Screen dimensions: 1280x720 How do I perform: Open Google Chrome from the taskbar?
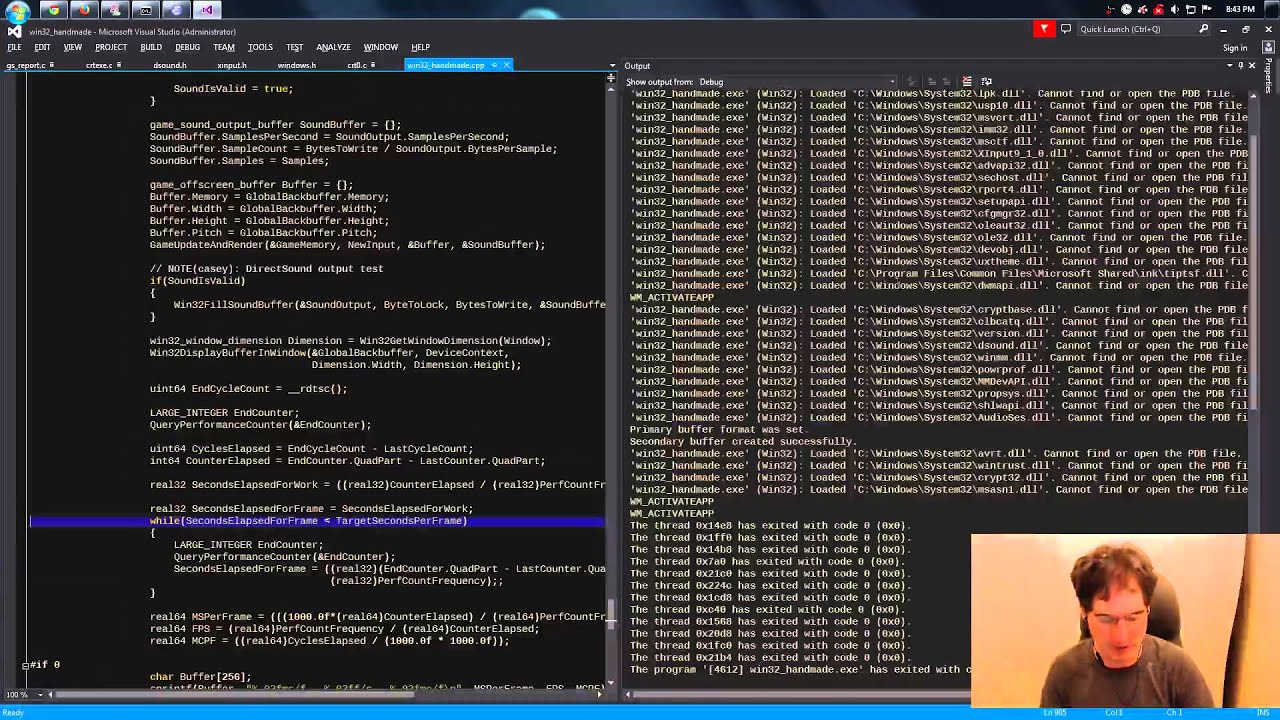[x=53, y=10]
